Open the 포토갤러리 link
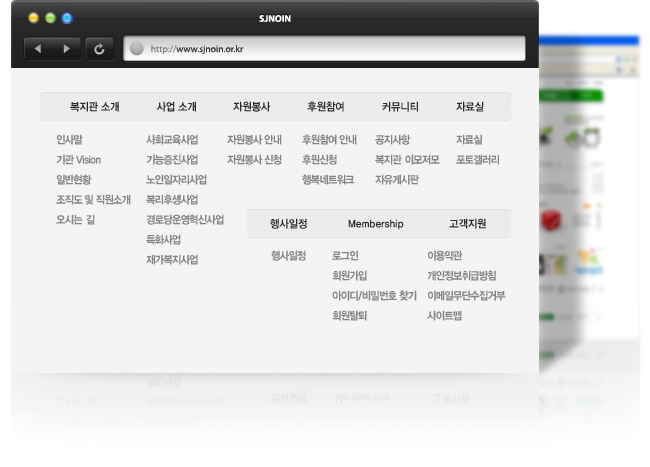The height and width of the screenshot is (467, 650). tap(478, 160)
